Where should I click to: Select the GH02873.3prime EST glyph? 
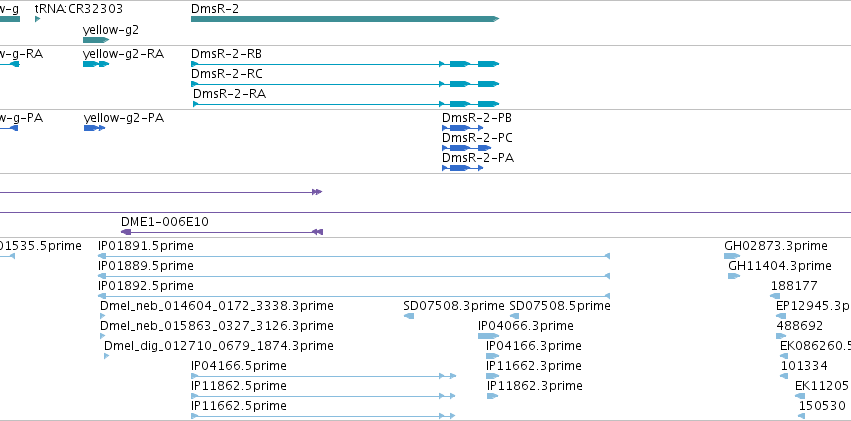tap(732, 256)
